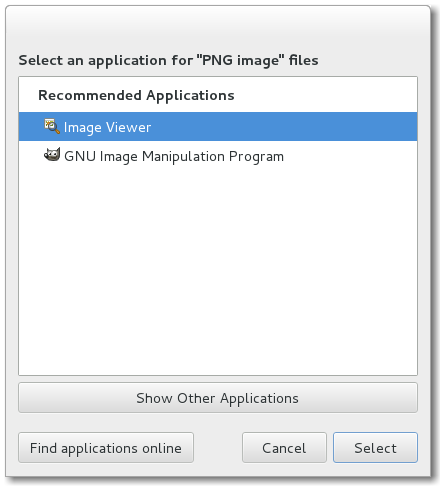Image resolution: width=440 pixels, height=486 pixels.
Task: Select the Image Viewer list entry
Action: click(218, 126)
